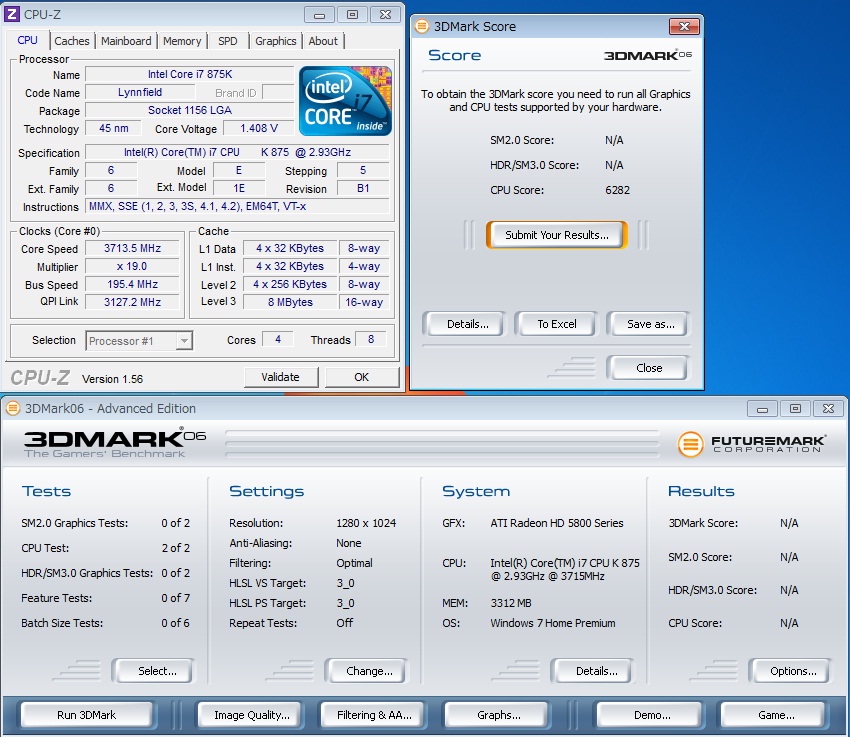This screenshot has height=737, width=850.
Task: Click Submit Your Results button
Action: click(x=556, y=235)
